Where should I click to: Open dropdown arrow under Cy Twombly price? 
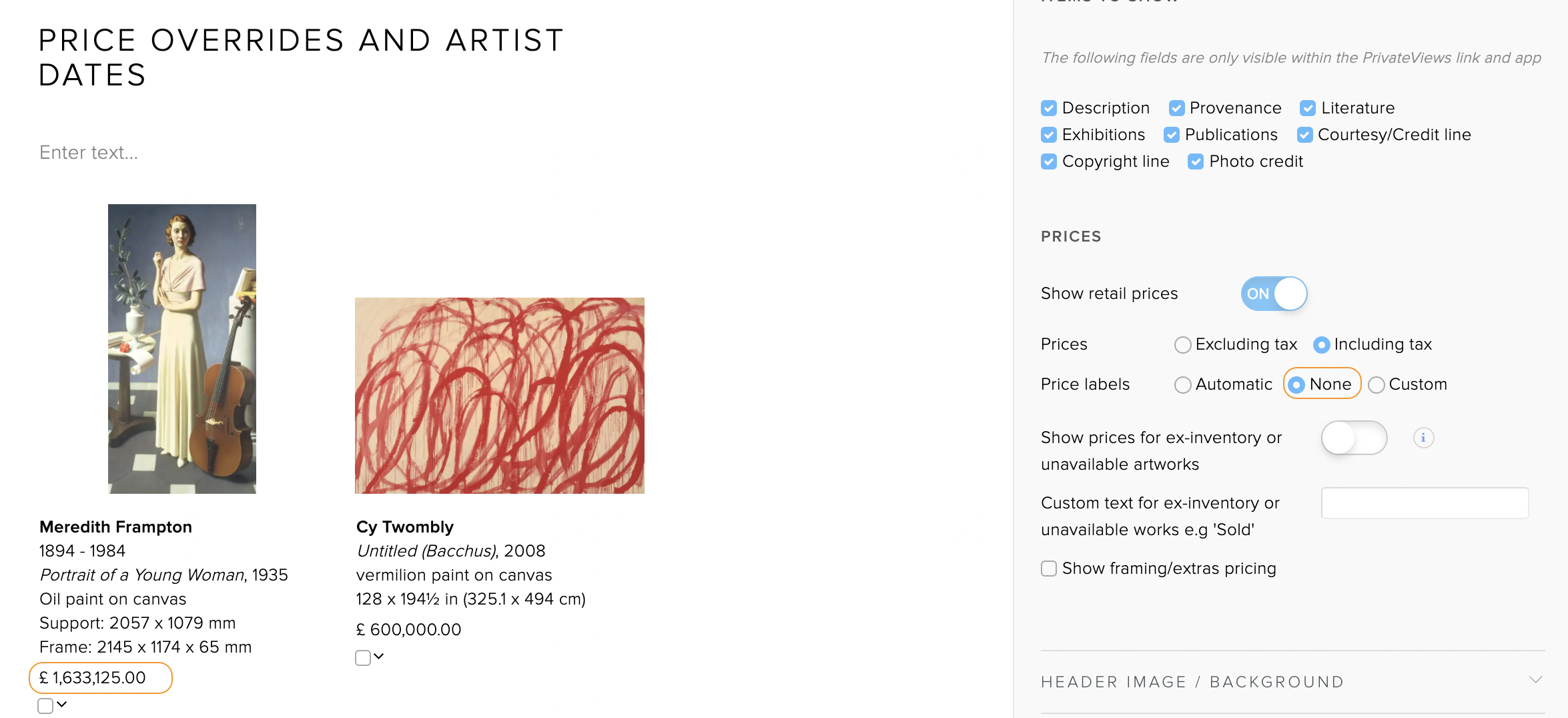[x=379, y=657]
